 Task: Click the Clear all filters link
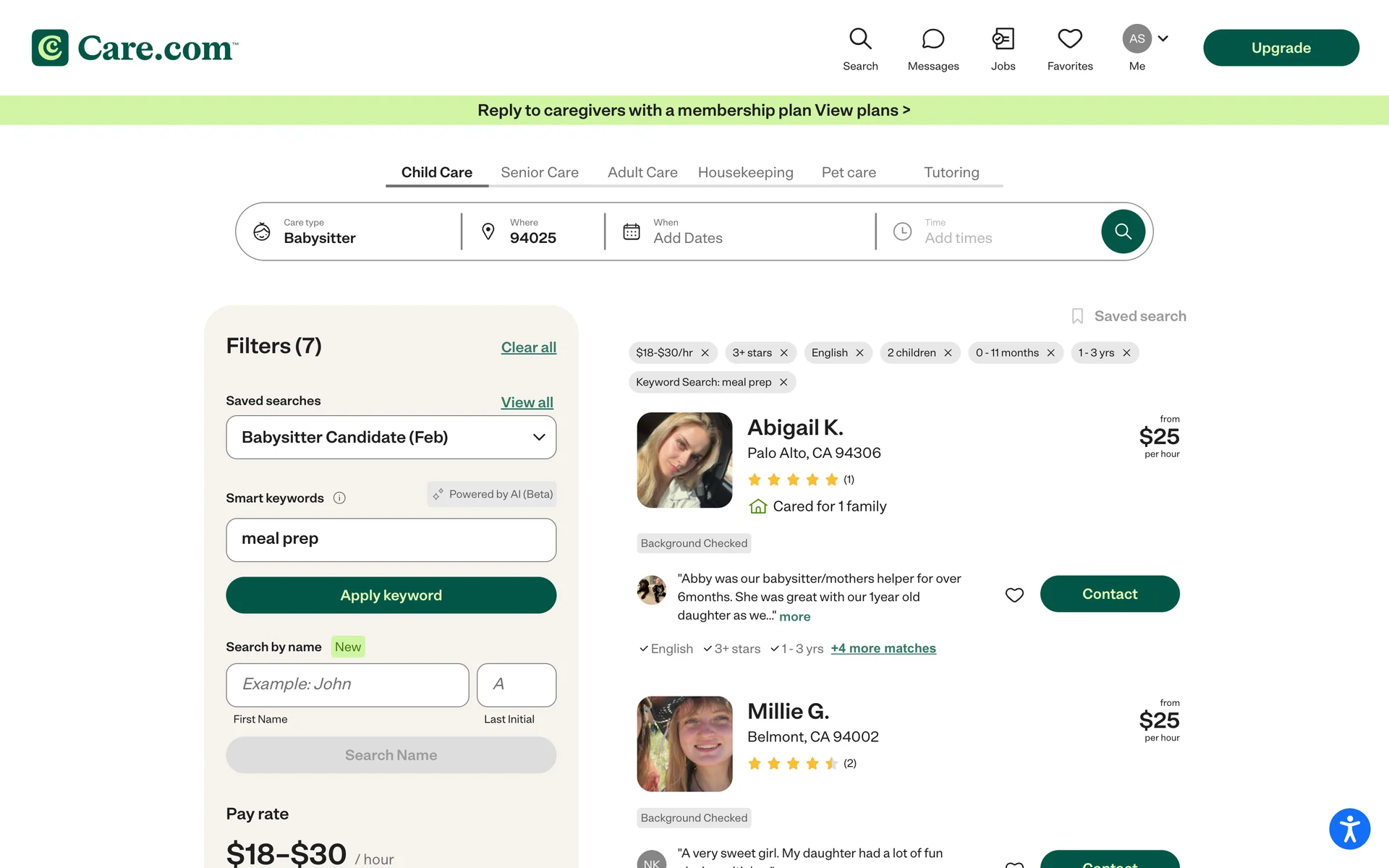528,347
